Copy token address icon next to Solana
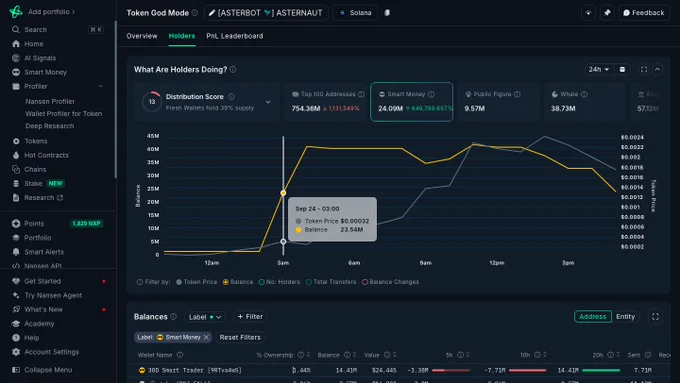This screenshot has width=680, height=383. 387,13
